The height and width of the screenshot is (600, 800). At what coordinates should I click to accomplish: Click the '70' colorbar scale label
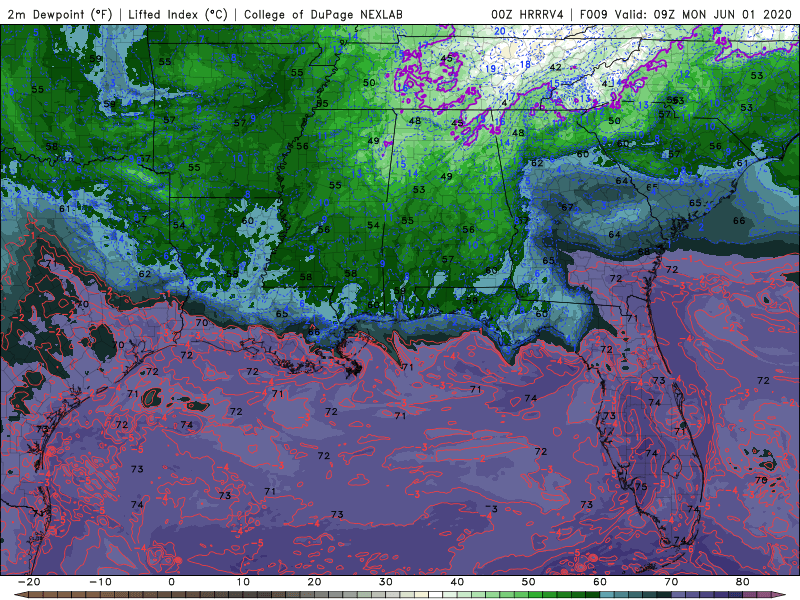coord(671,582)
